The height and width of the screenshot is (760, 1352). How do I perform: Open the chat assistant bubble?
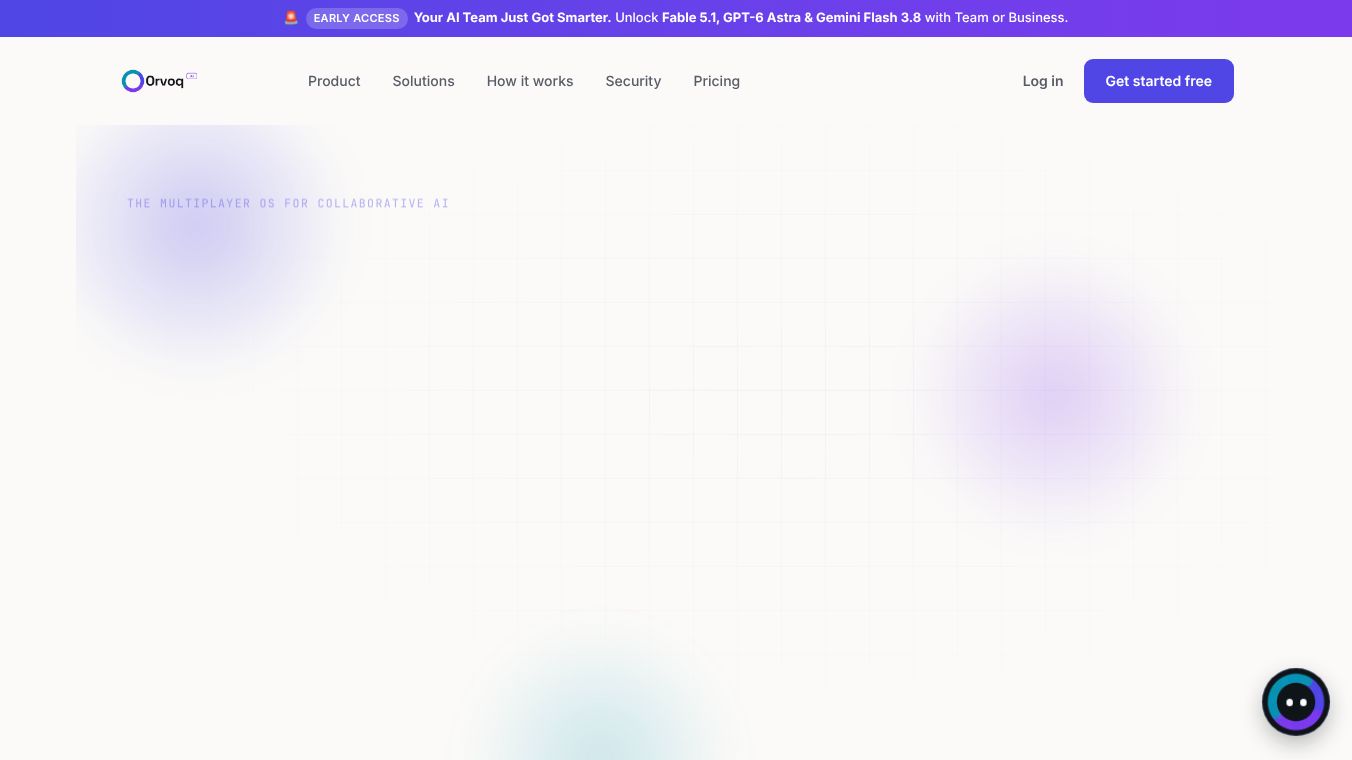tap(1296, 702)
